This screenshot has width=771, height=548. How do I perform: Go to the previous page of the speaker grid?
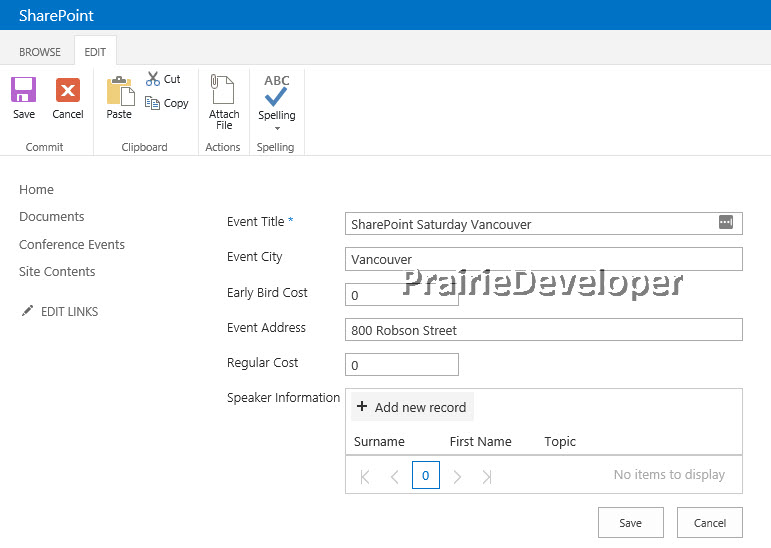[394, 476]
